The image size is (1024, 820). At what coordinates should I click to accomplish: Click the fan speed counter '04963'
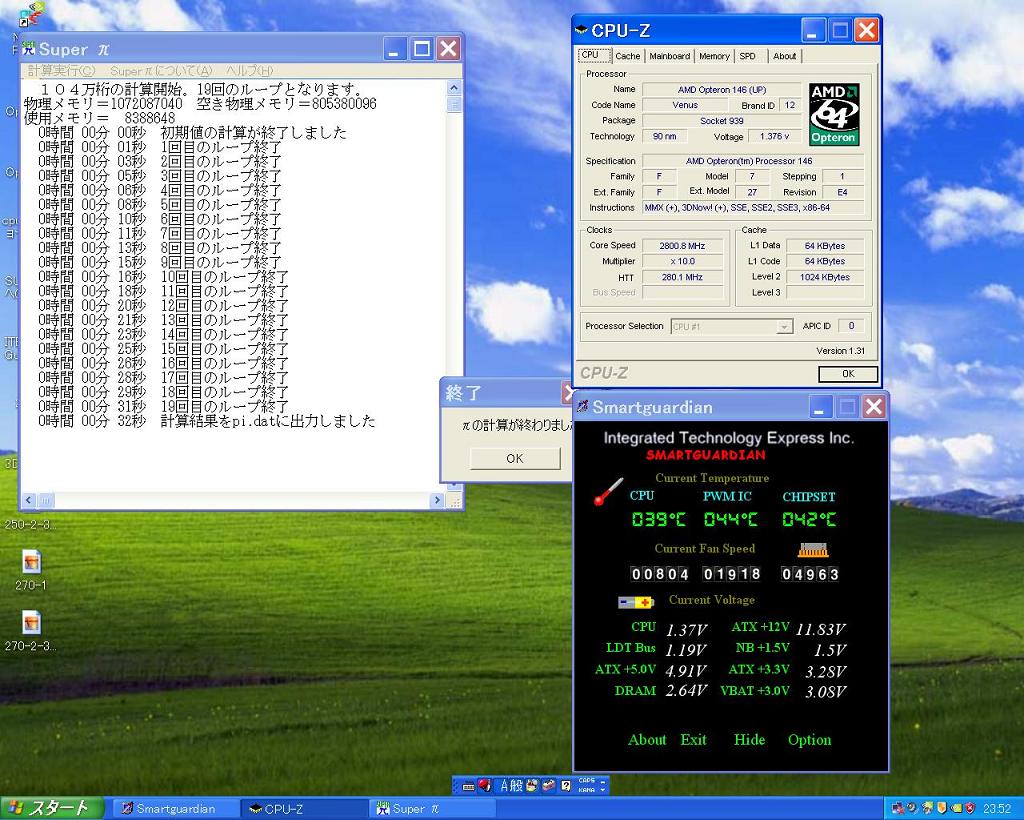click(810, 574)
